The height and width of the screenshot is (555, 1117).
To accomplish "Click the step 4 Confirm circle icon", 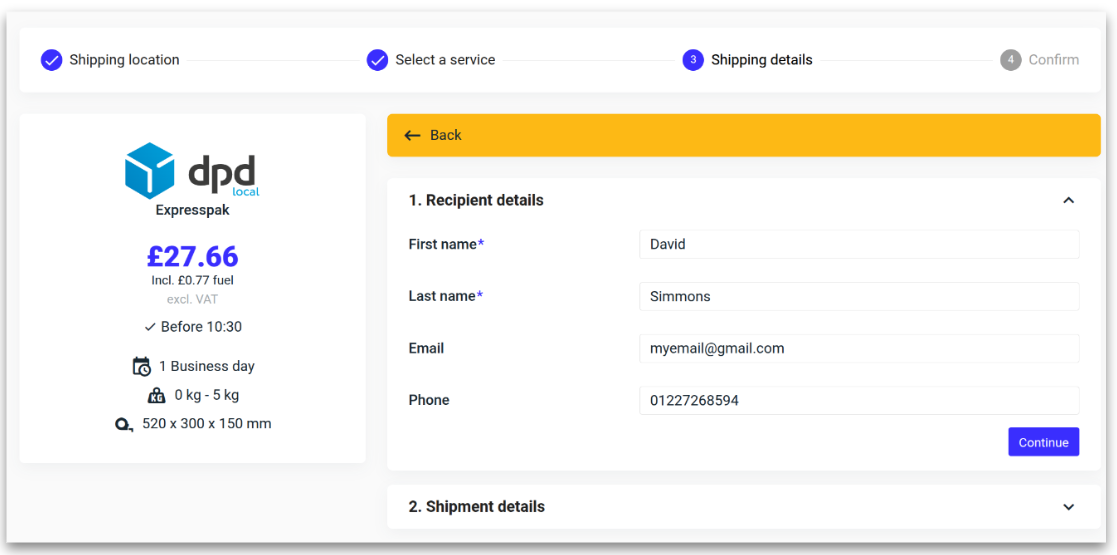I will point(1010,60).
